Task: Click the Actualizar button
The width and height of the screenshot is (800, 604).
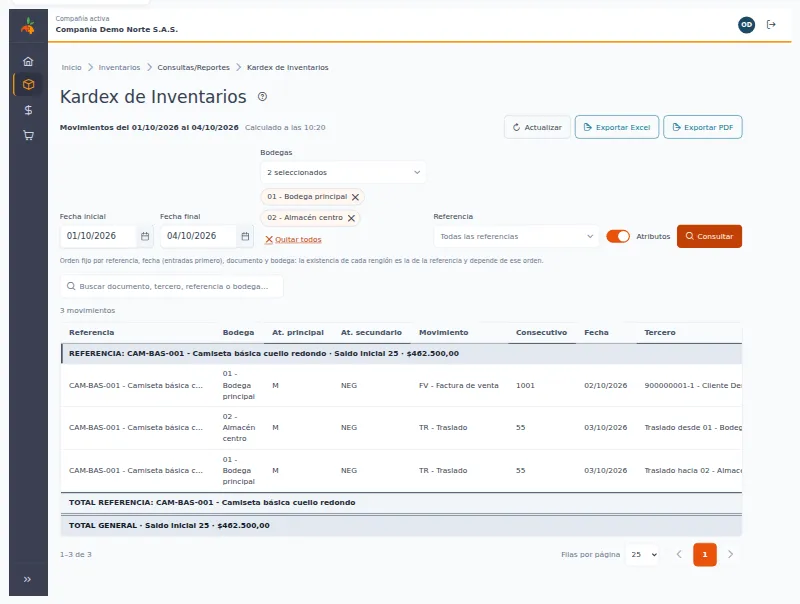Action: point(537,127)
